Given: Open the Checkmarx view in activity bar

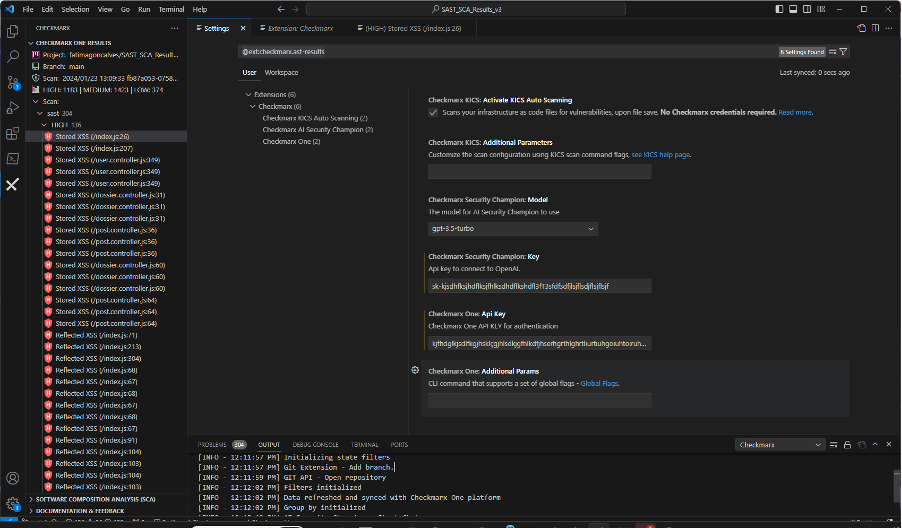Looking at the screenshot, I should tap(12, 184).
